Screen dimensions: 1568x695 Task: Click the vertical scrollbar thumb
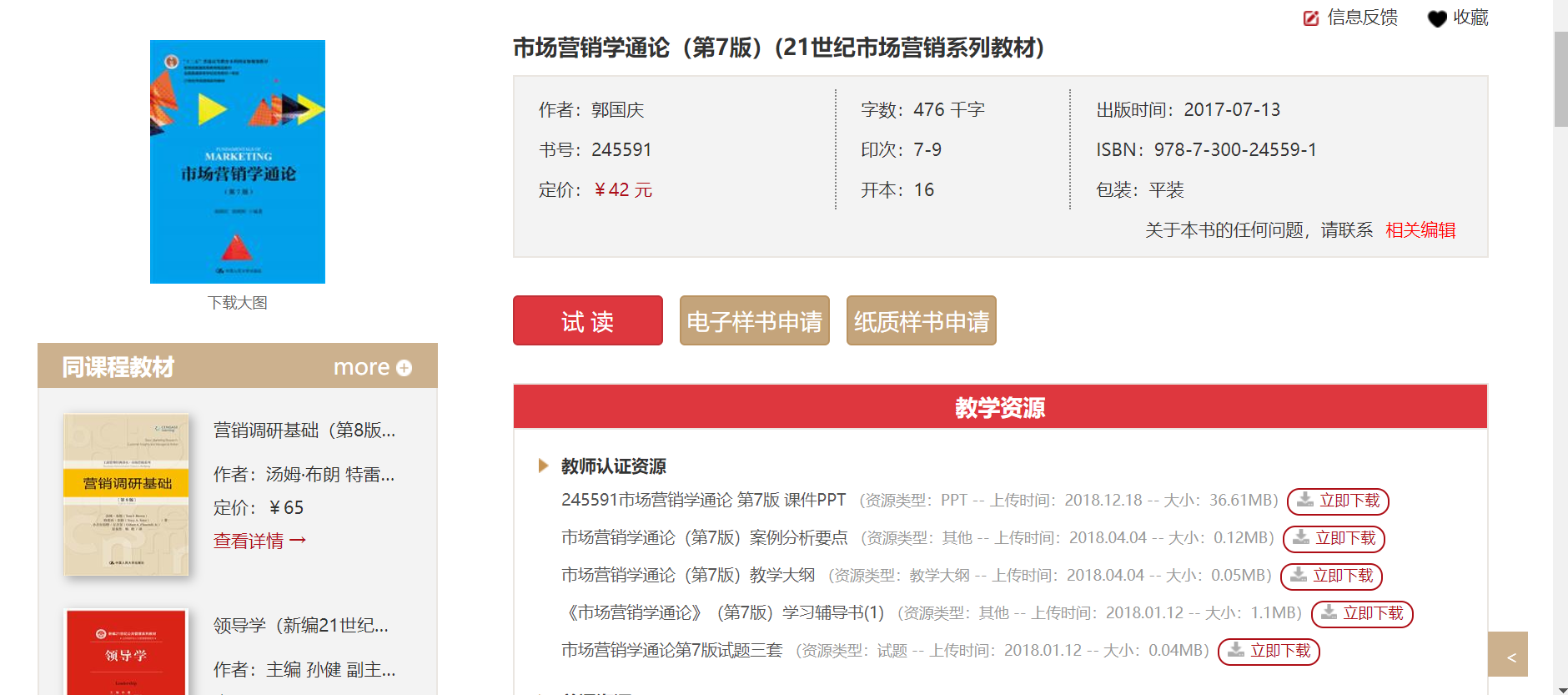tap(1560, 79)
